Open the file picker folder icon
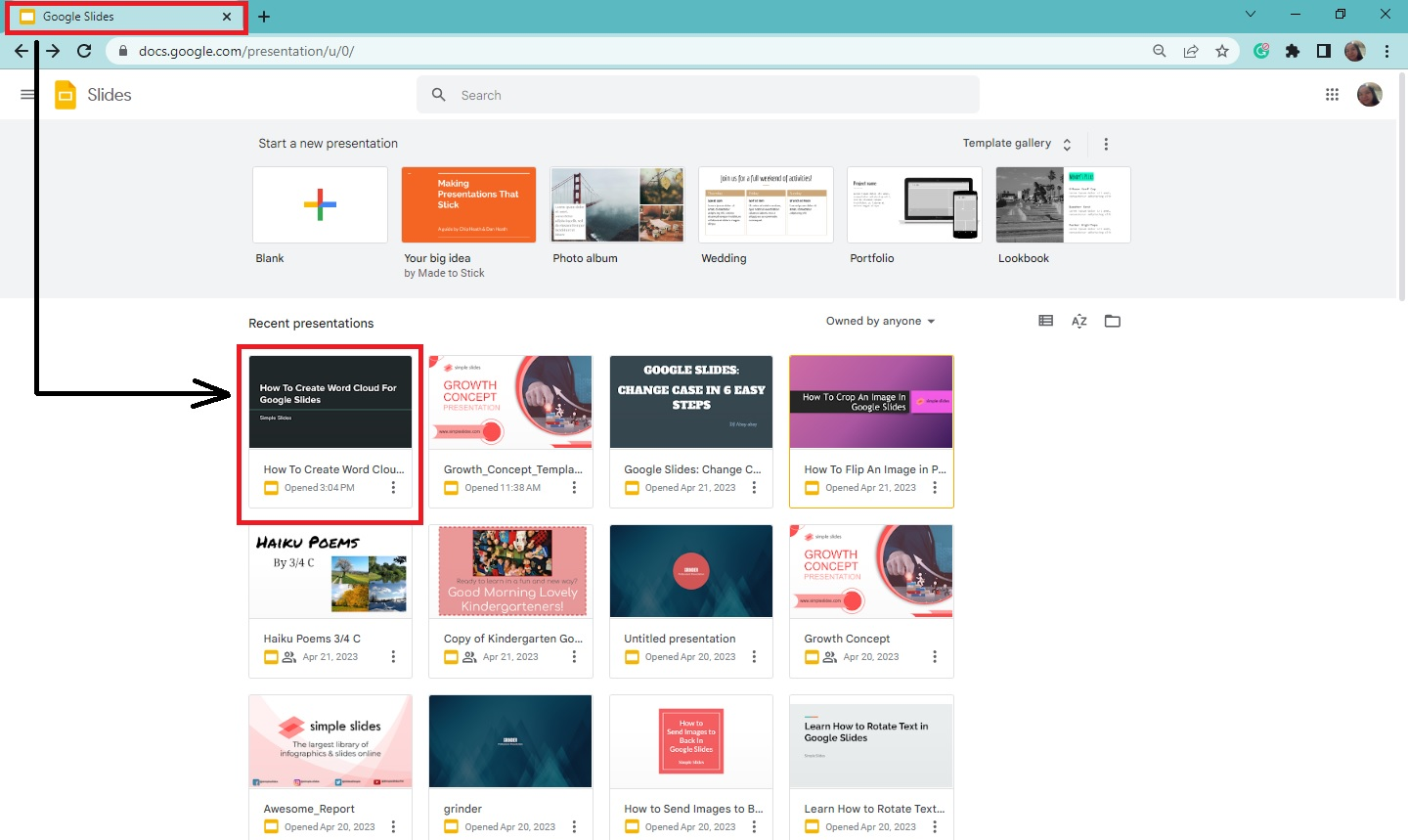Viewport: 1408px width, 840px height. click(1113, 321)
